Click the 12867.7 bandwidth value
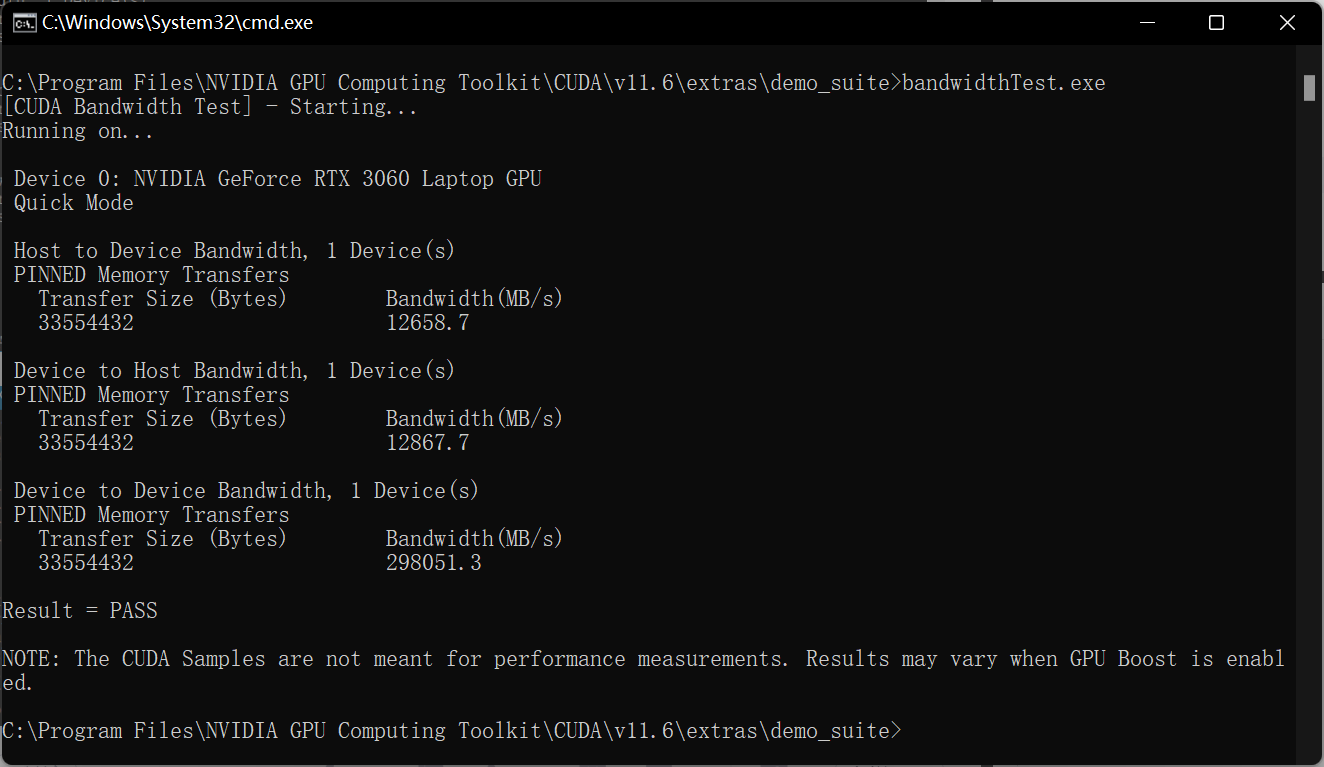The image size is (1324, 767). point(428,443)
